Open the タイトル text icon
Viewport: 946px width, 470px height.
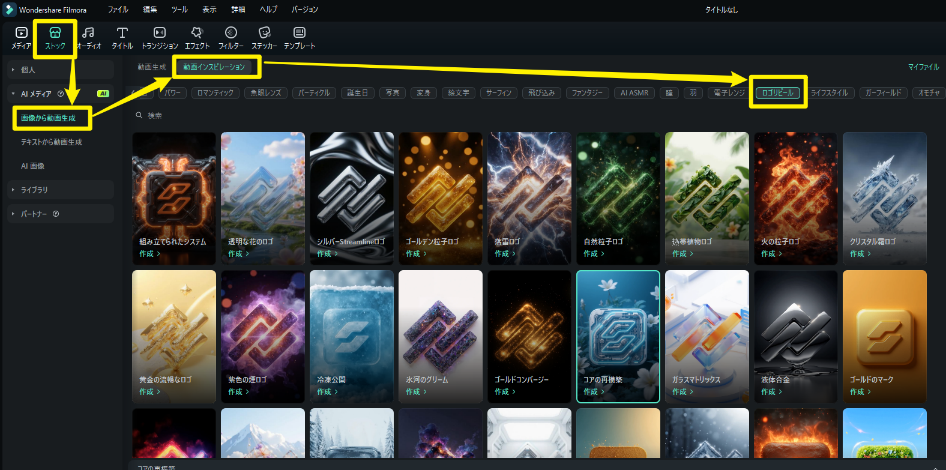[122, 33]
